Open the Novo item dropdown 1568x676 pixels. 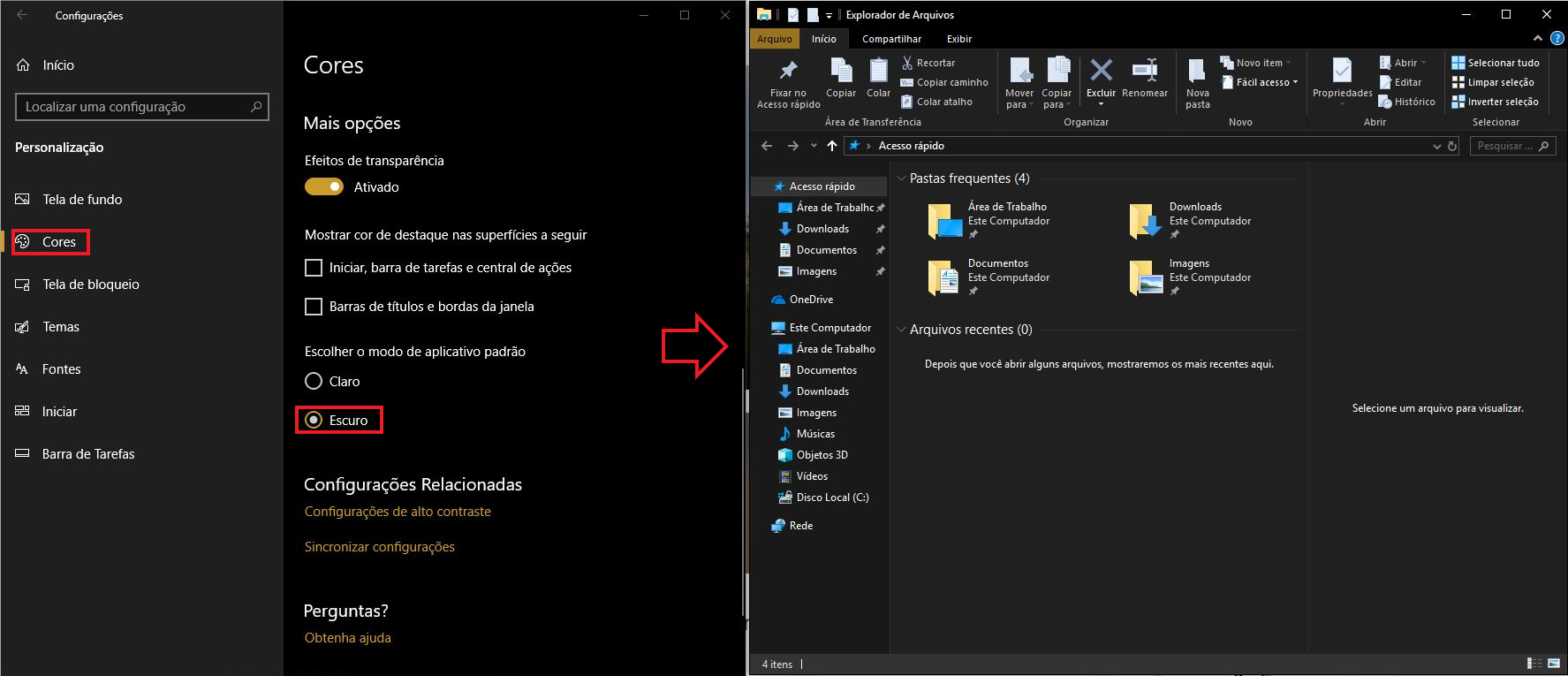click(1255, 63)
